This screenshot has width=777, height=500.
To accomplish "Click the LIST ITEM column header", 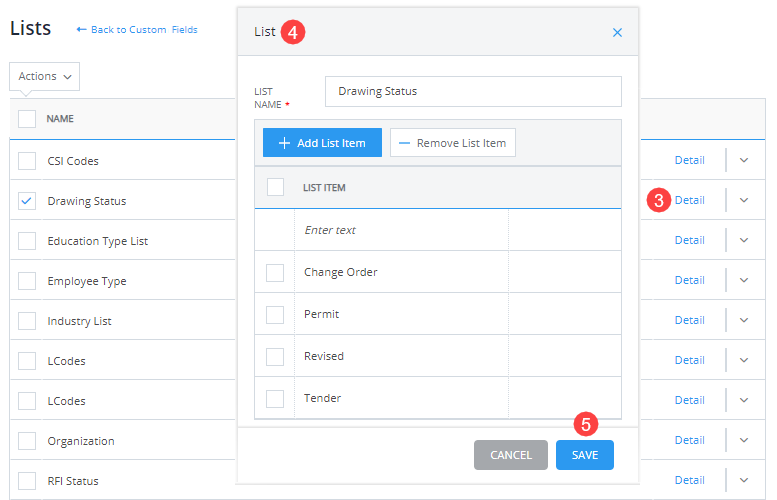I will (x=324, y=188).
